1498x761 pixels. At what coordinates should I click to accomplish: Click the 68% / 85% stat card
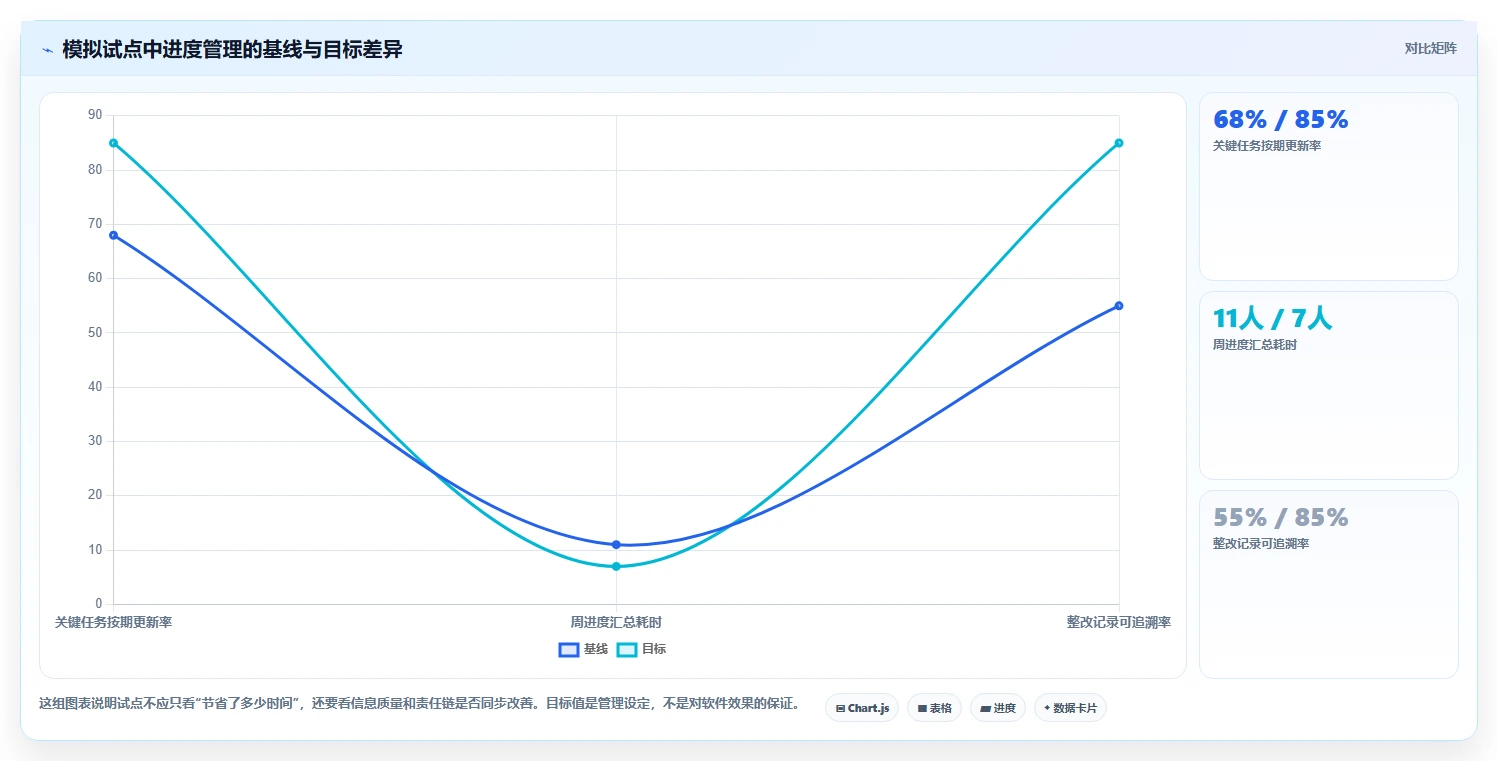[x=1328, y=186]
